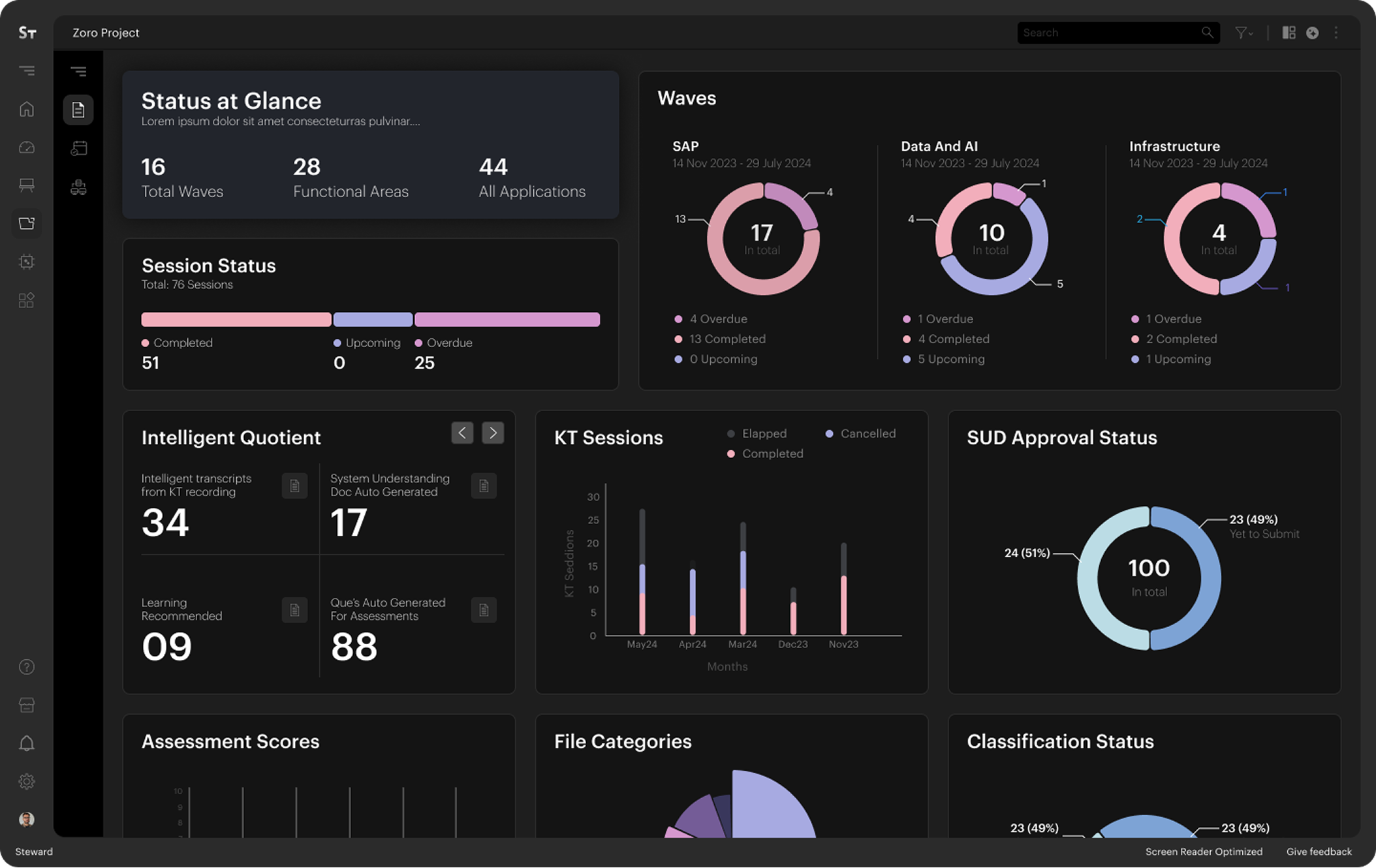Image resolution: width=1376 pixels, height=868 pixels.
Task: Open the Home icon in sidebar
Action: (x=27, y=109)
